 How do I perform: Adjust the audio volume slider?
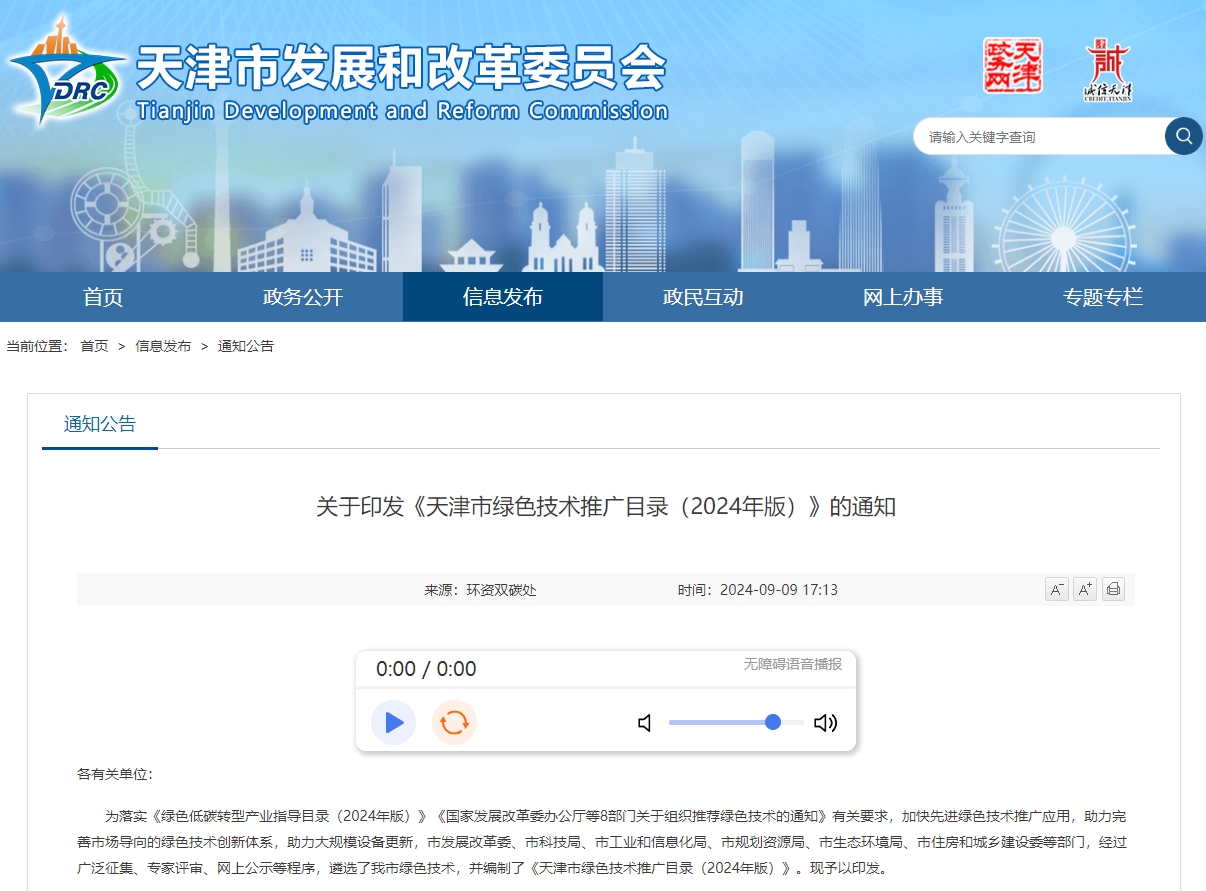736,722
